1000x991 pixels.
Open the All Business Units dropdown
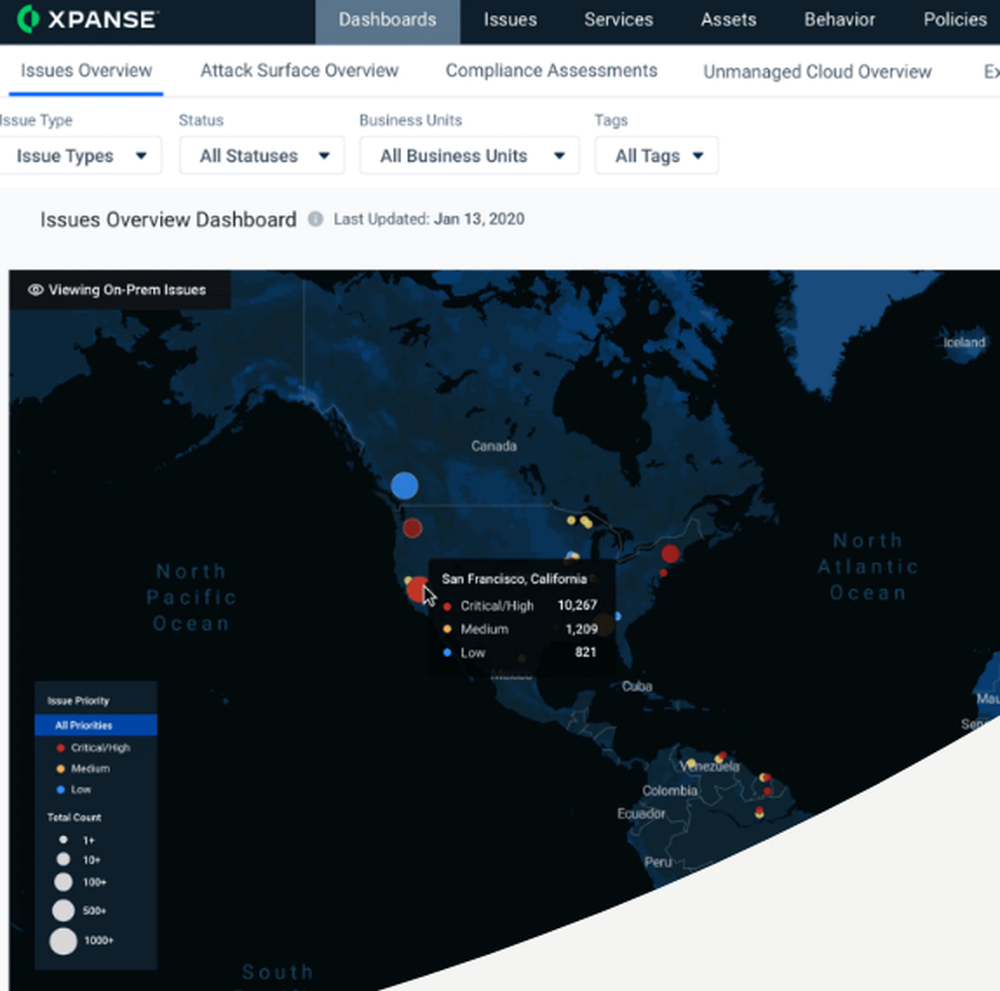(469, 156)
